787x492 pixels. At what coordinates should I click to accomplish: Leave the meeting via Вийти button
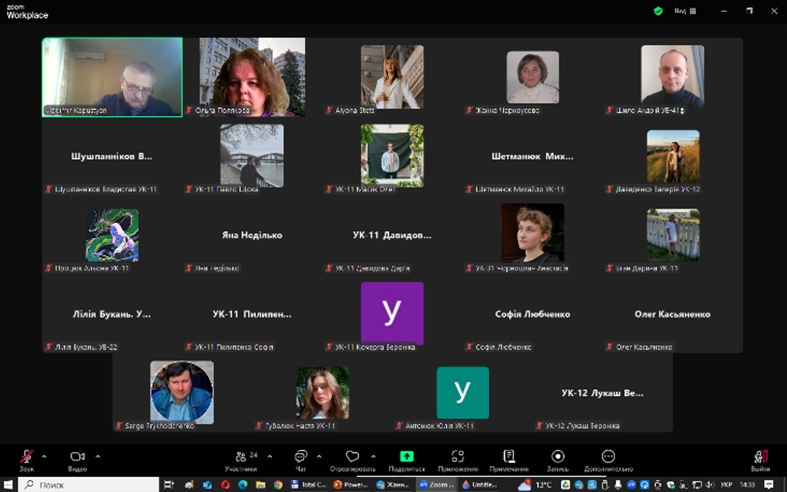click(760, 459)
